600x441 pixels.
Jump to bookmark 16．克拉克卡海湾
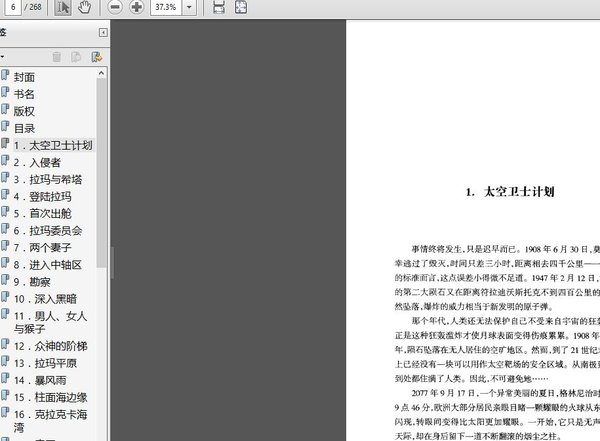[51, 421]
